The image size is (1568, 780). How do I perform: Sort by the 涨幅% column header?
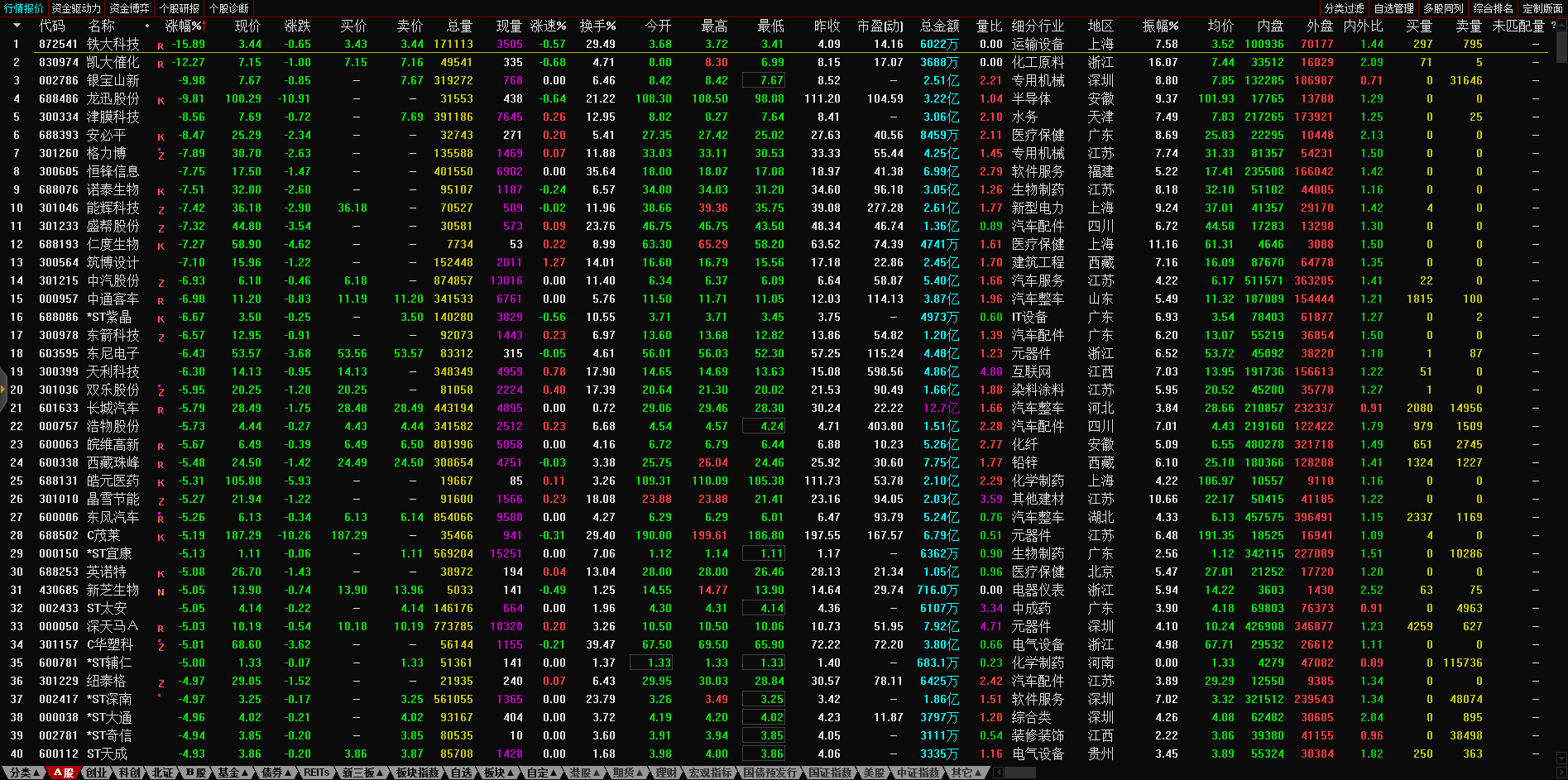(x=184, y=26)
